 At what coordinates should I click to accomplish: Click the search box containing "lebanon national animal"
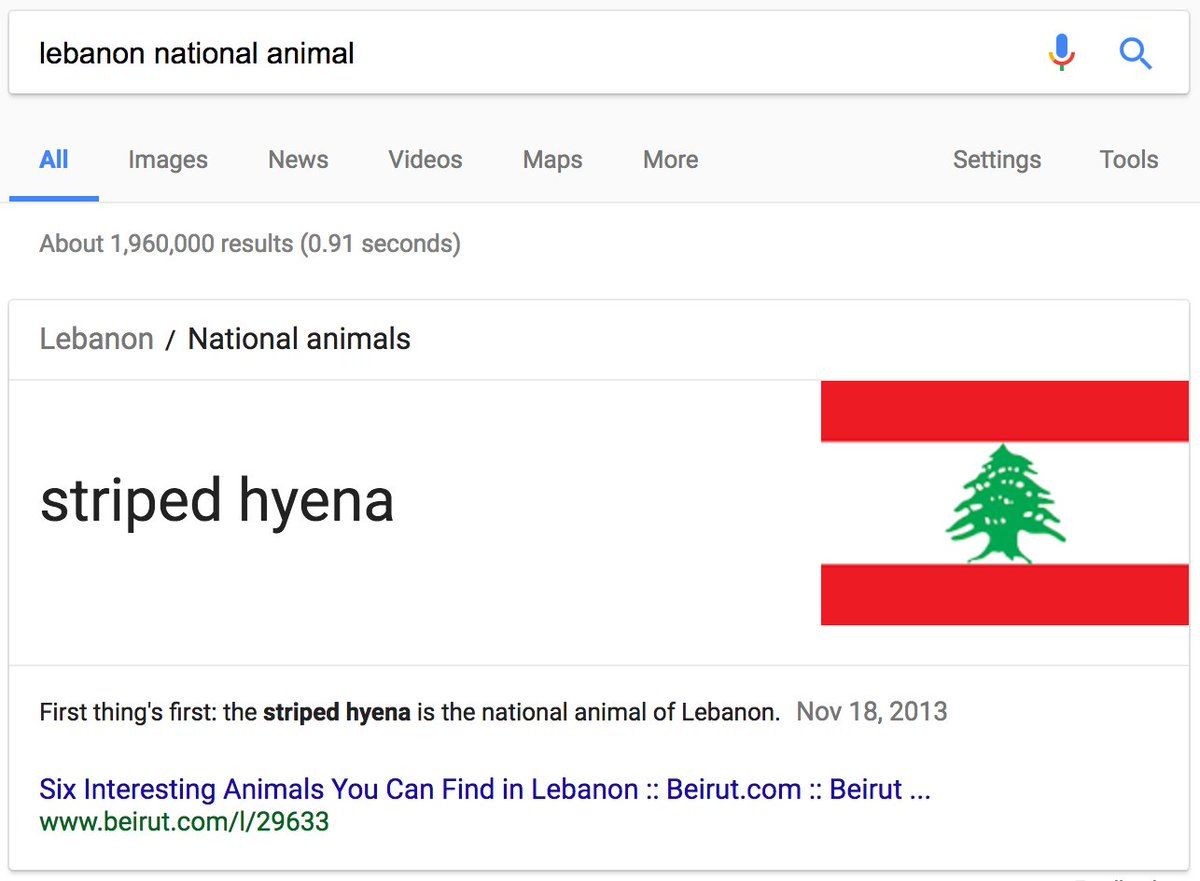[x=500, y=53]
